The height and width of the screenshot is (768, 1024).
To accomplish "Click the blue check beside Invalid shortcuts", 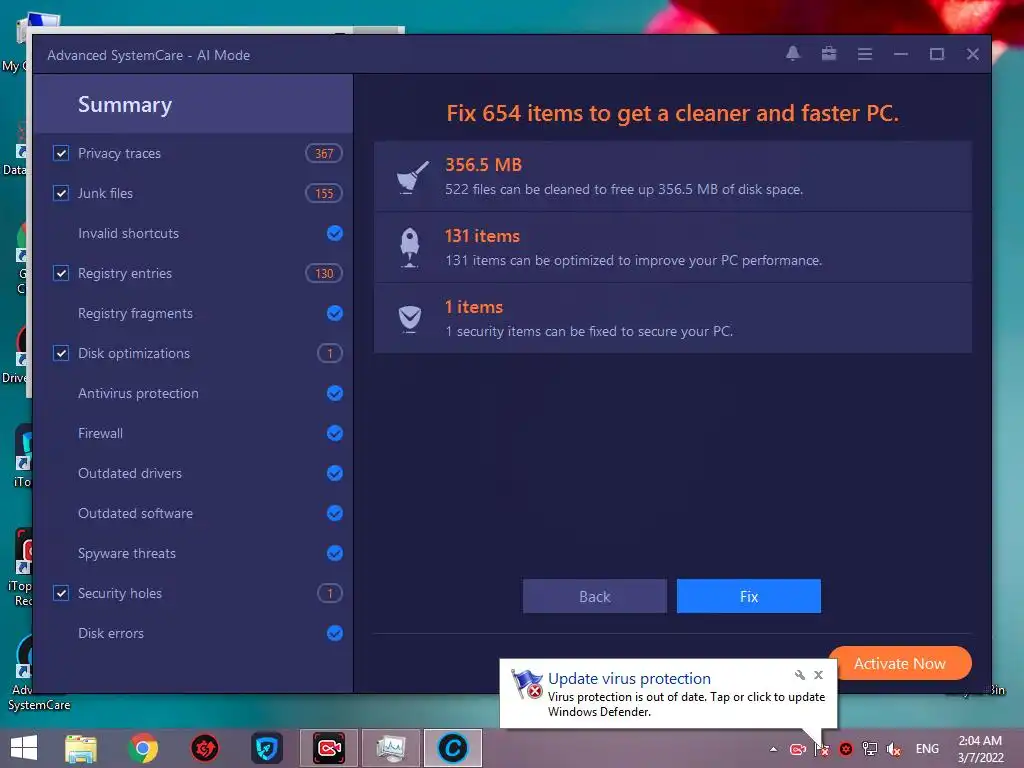I will coord(334,233).
